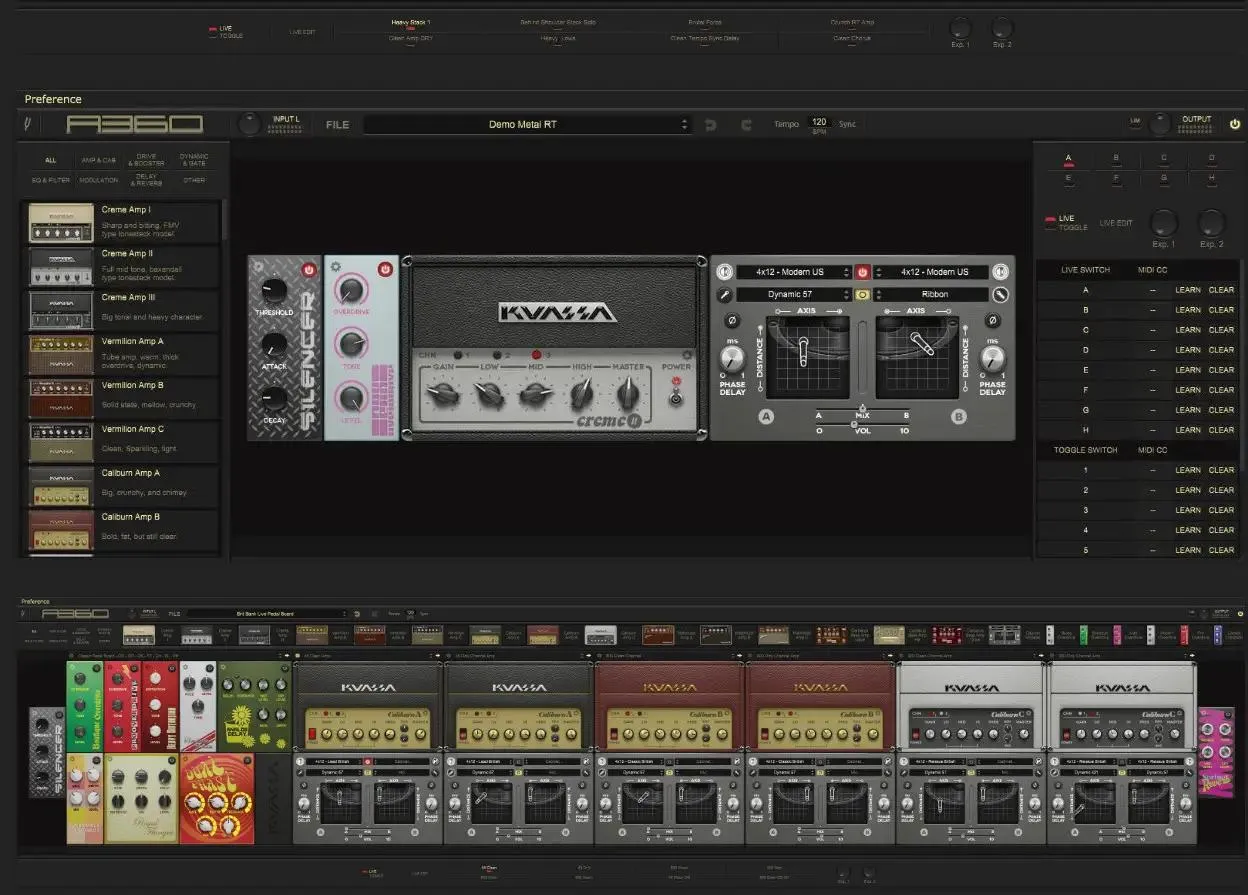Select amp channel 2 LED
Screen dimensions: 1248x895
(497, 355)
